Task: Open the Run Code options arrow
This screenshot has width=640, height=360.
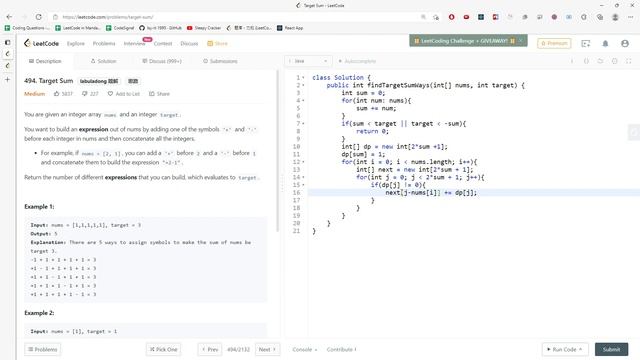Action: click(x=580, y=349)
